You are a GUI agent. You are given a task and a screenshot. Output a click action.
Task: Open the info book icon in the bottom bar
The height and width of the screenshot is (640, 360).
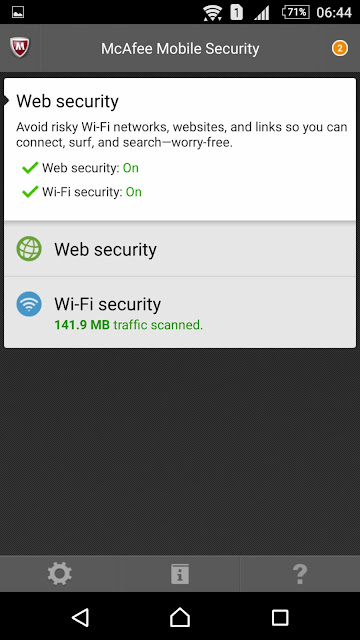click(180, 573)
